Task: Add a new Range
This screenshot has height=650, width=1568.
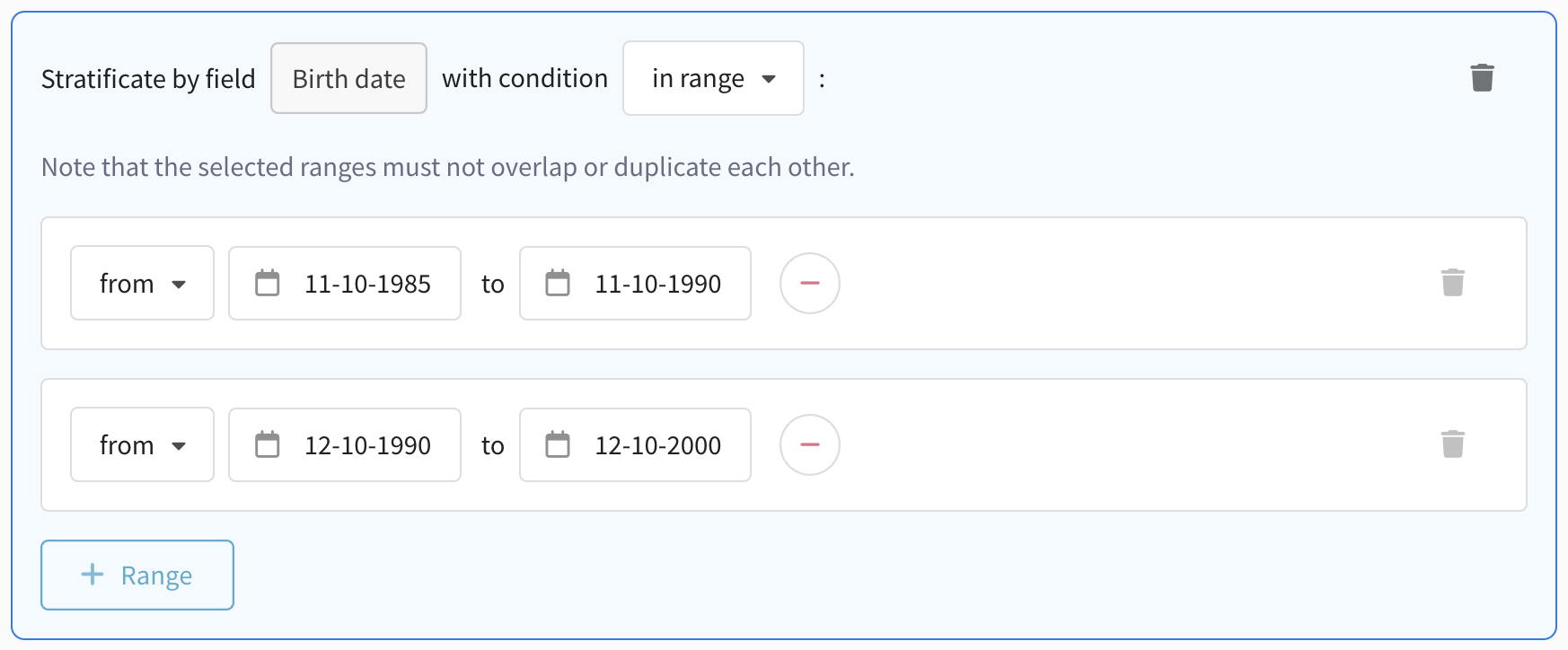Action: (137, 575)
